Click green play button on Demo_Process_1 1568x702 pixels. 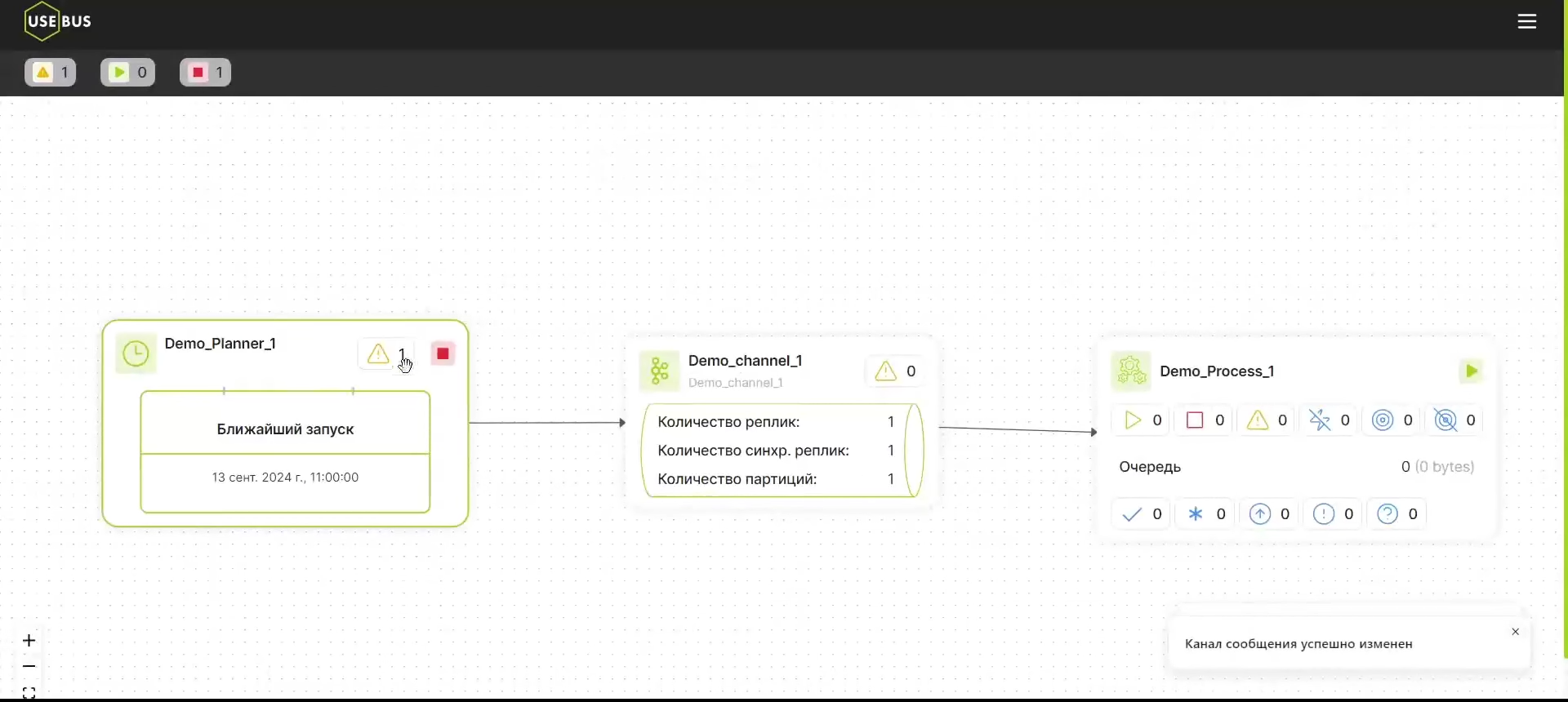(1472, 371)
